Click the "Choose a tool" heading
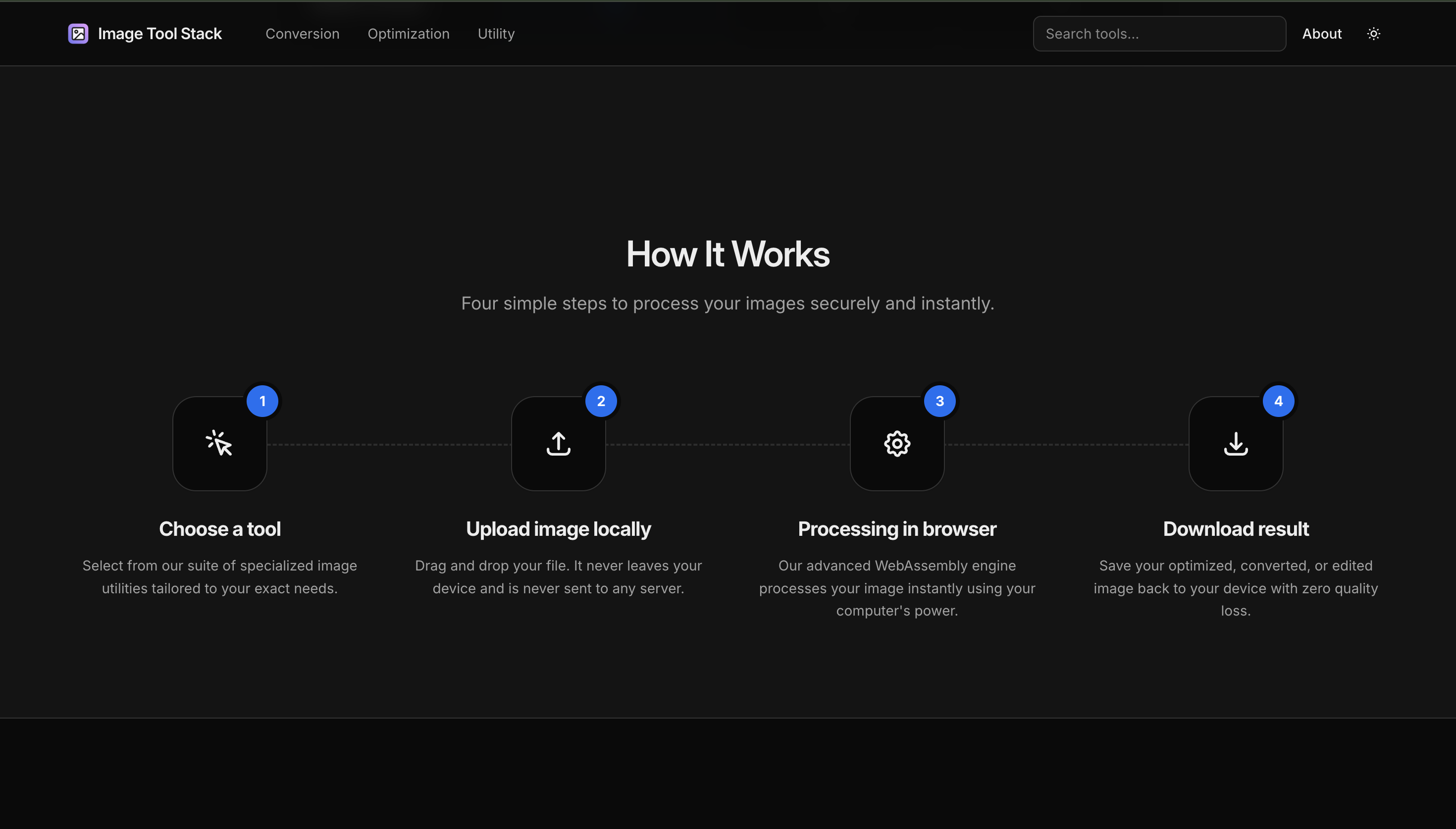The height and width of the screenshot is (829, 1456). pyautogui.click(x=220, y=529)
